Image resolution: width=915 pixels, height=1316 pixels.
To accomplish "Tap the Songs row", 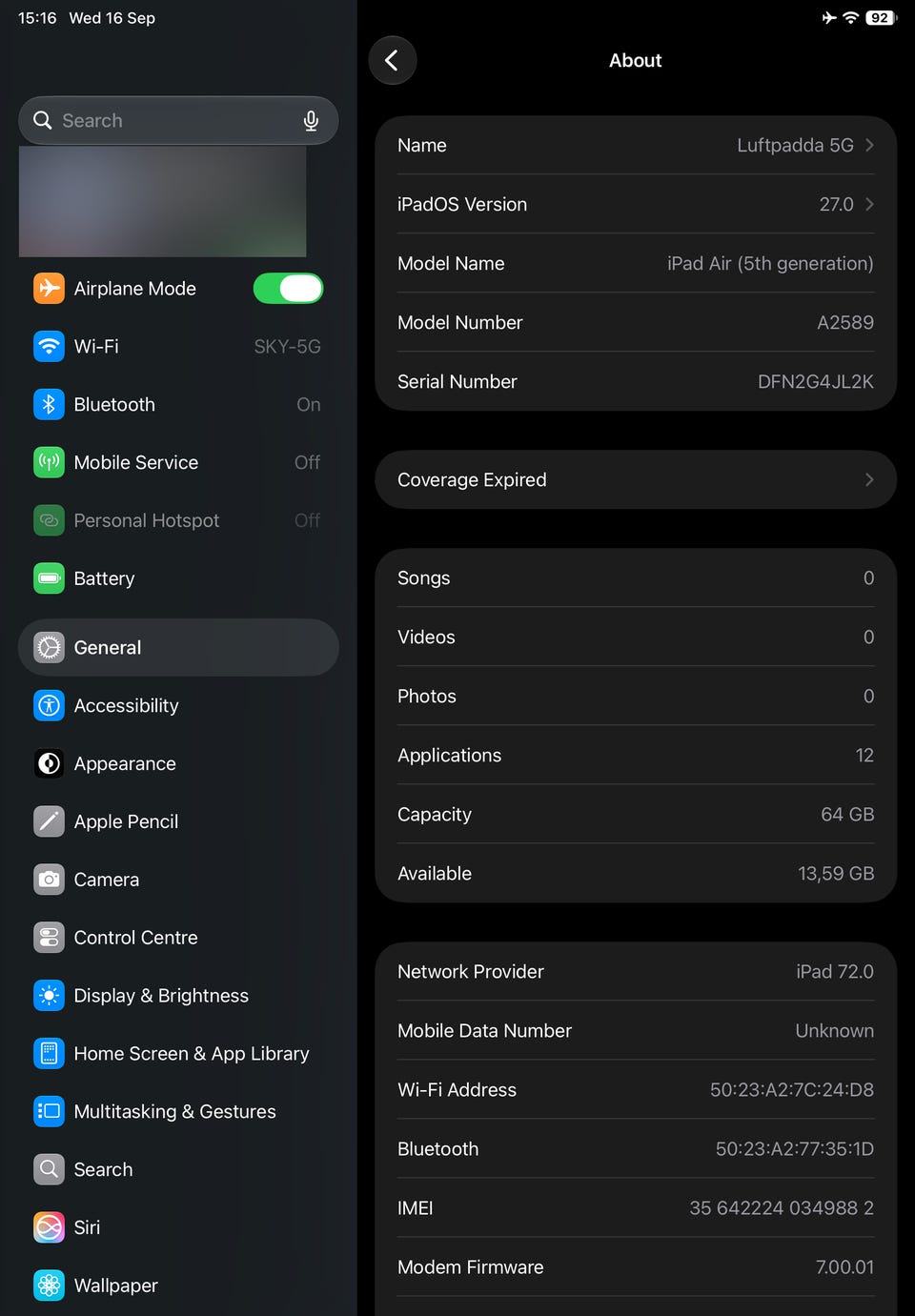I will [x=636, y=577].
